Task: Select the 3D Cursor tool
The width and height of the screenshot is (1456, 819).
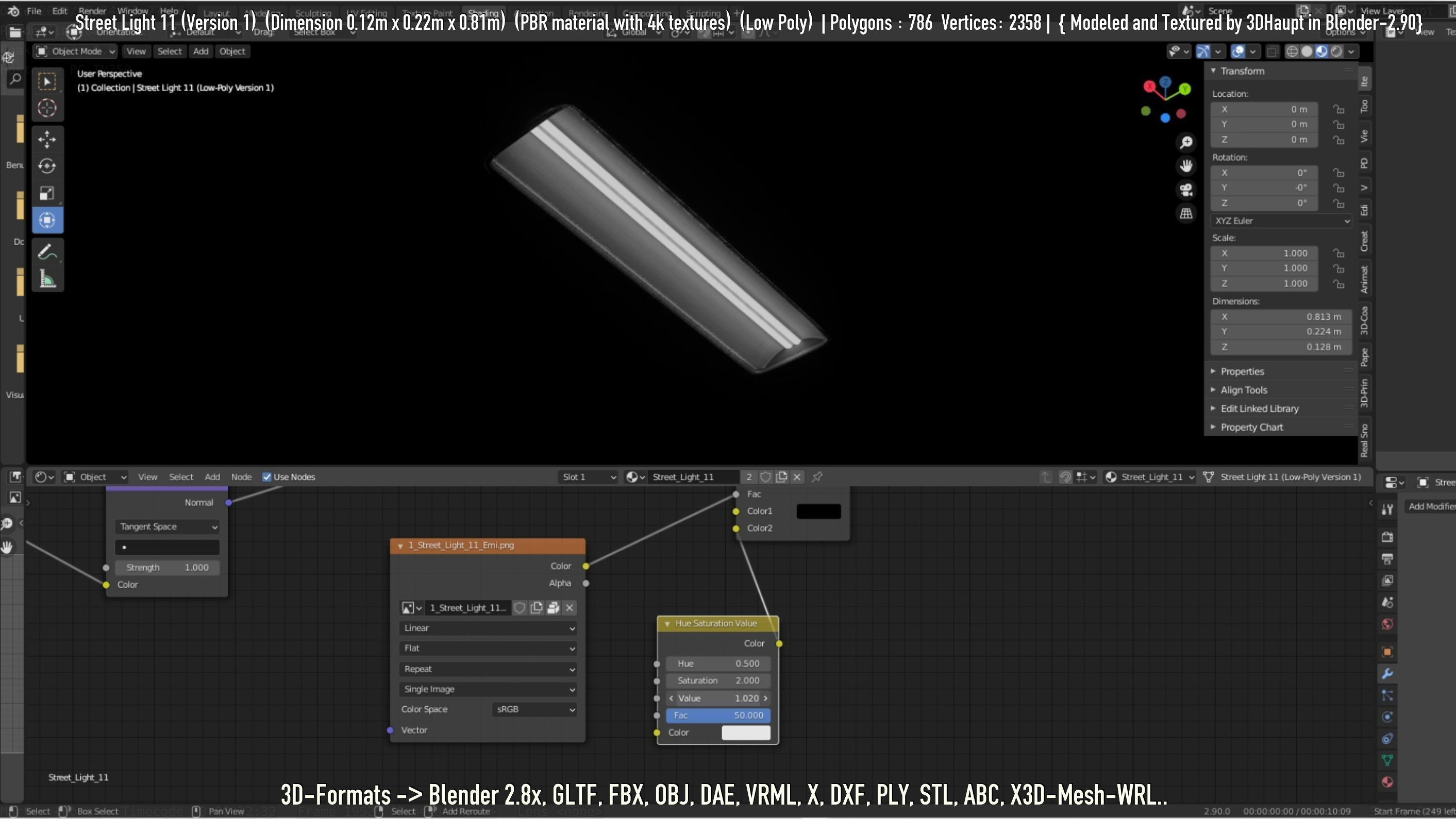Action: point(47,108)
